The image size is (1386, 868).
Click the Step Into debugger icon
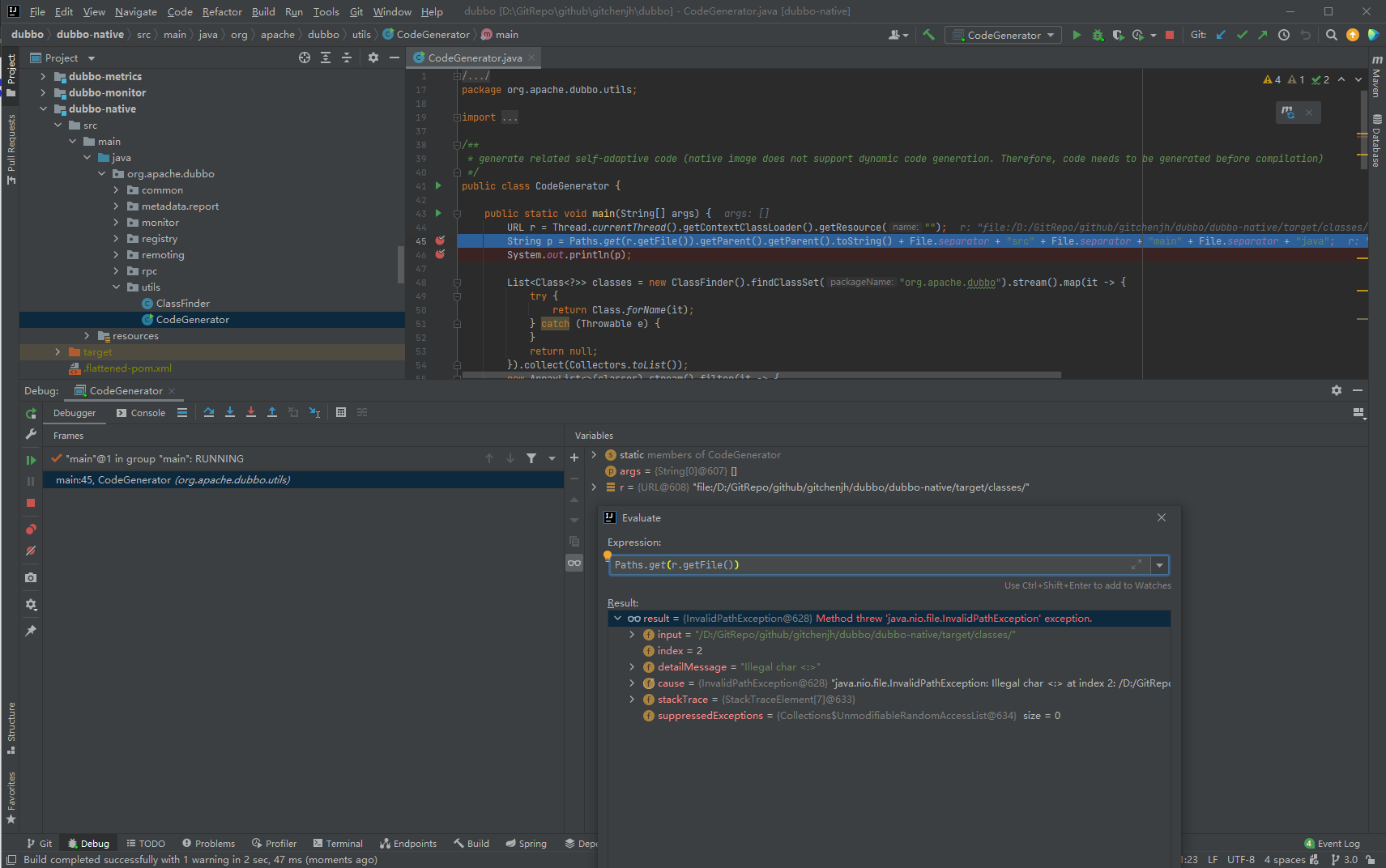pos(230,412)
